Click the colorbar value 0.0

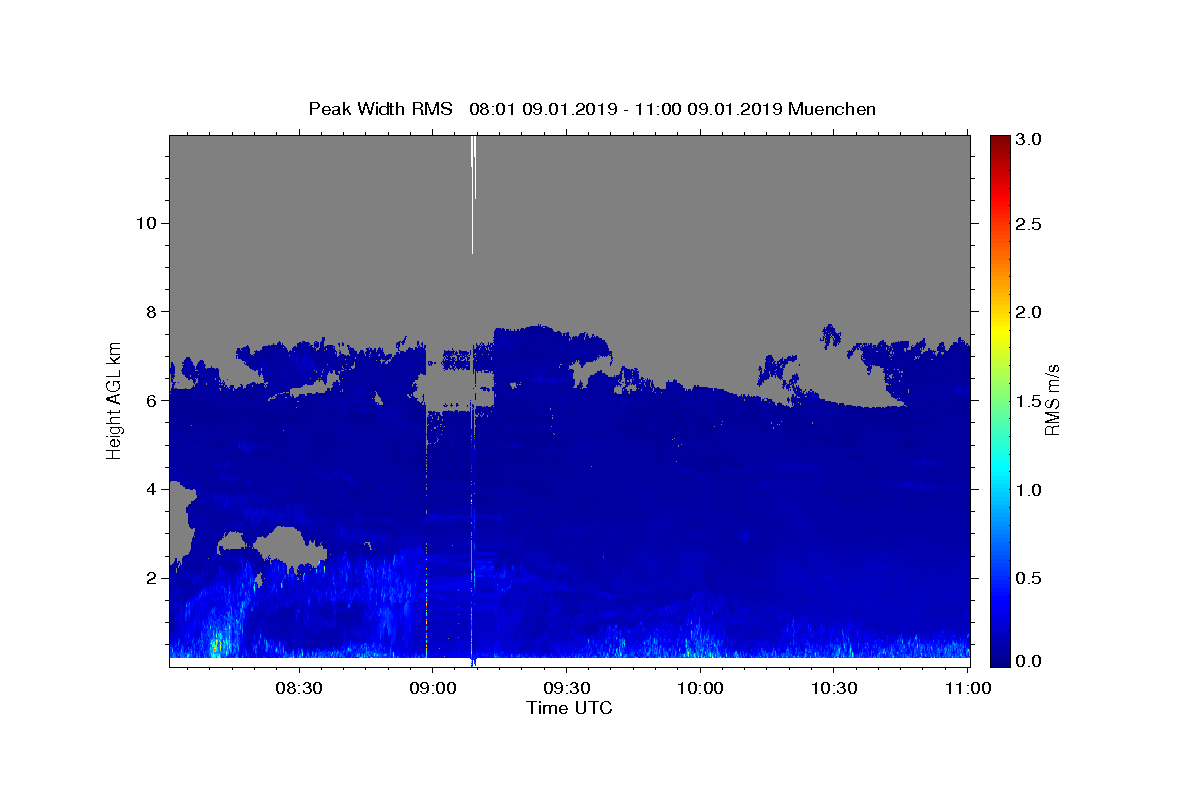[x=1029, y=661]
